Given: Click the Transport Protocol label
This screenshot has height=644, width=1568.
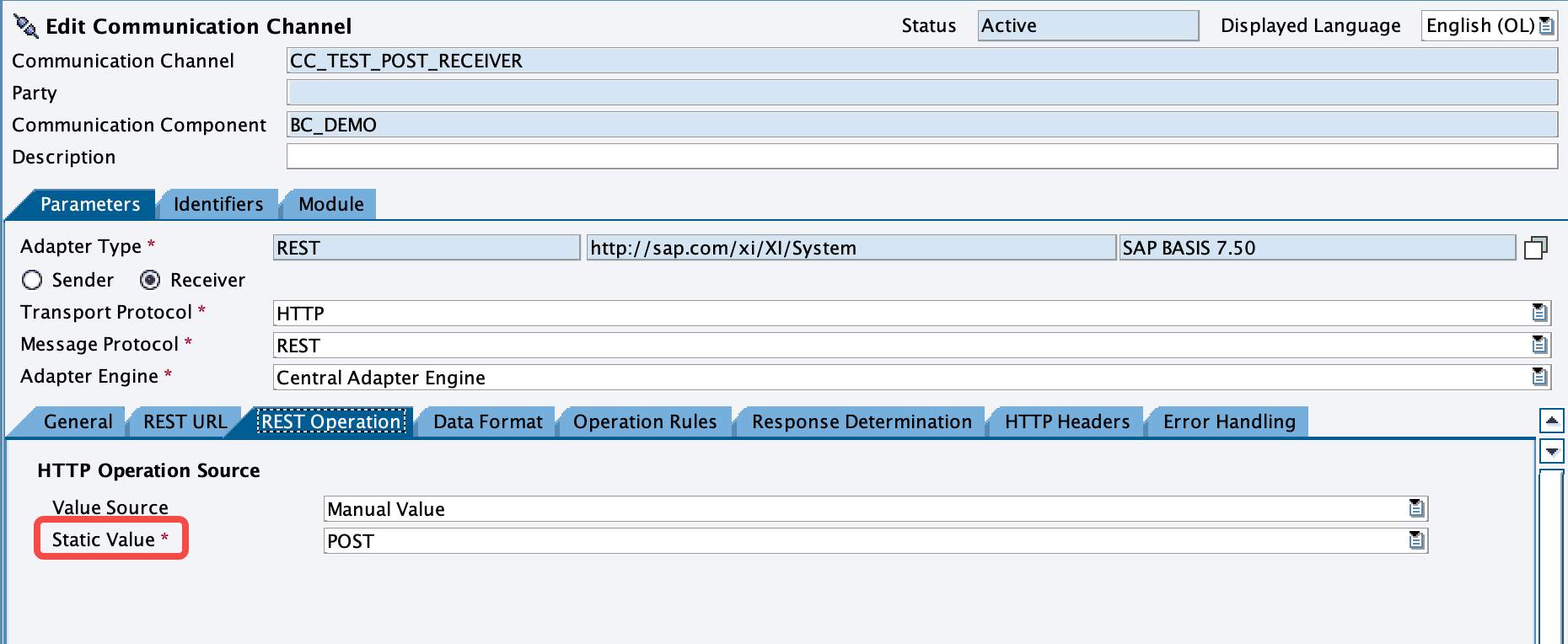Looking at the screenshot, I should point(106,312).
